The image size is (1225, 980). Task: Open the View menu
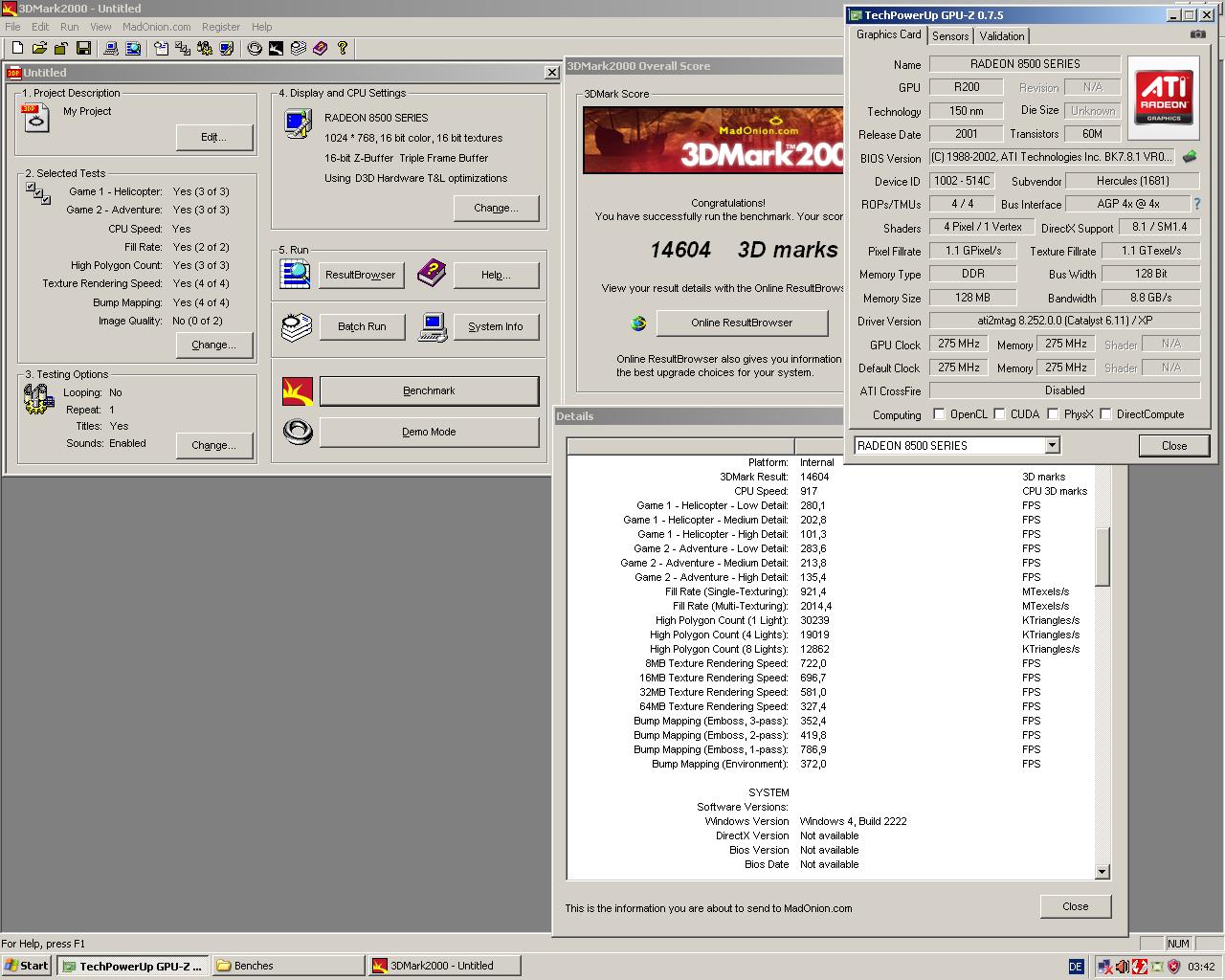[x=100, y=27]
